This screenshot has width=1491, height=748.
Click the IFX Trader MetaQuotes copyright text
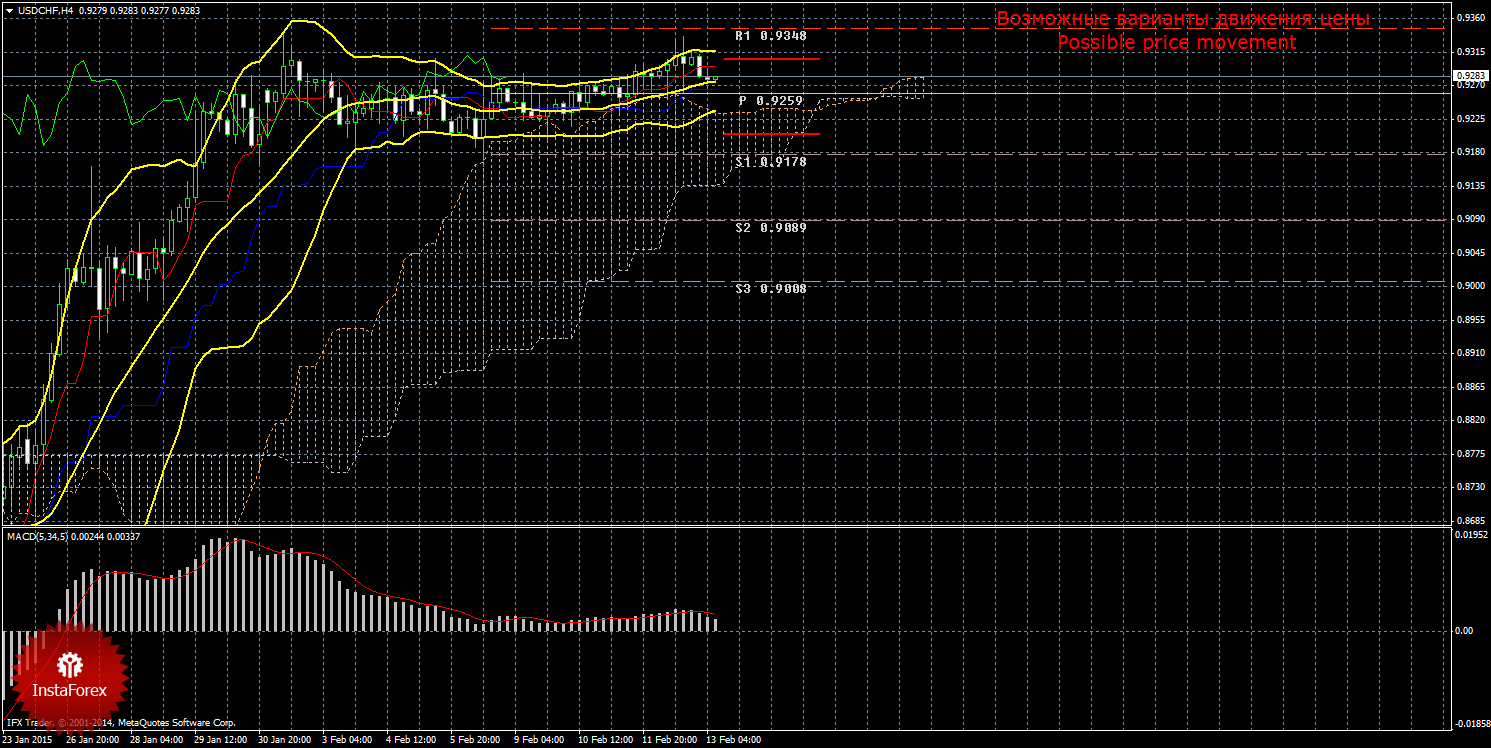pos(120,722)
